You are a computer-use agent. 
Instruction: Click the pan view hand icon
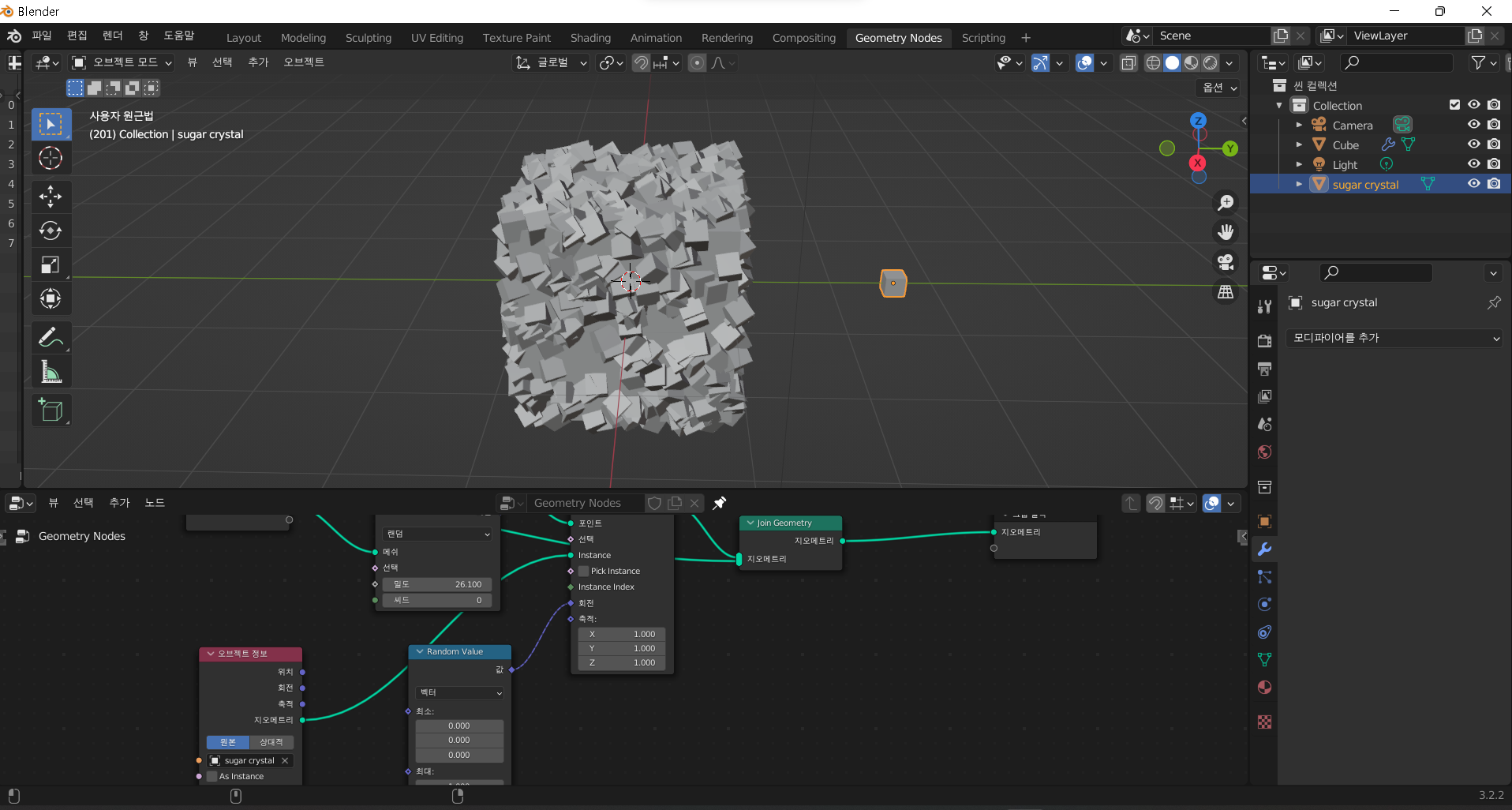pyautogui.click(x=1226, y=232)
